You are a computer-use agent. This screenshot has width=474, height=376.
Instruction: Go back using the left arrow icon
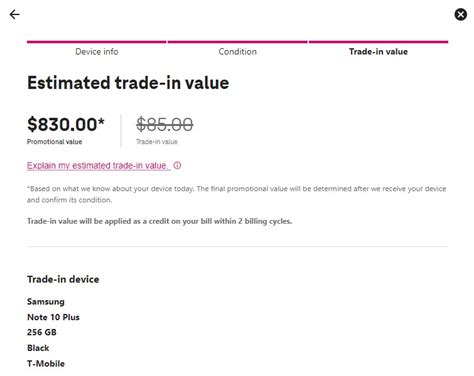[14, 14]
